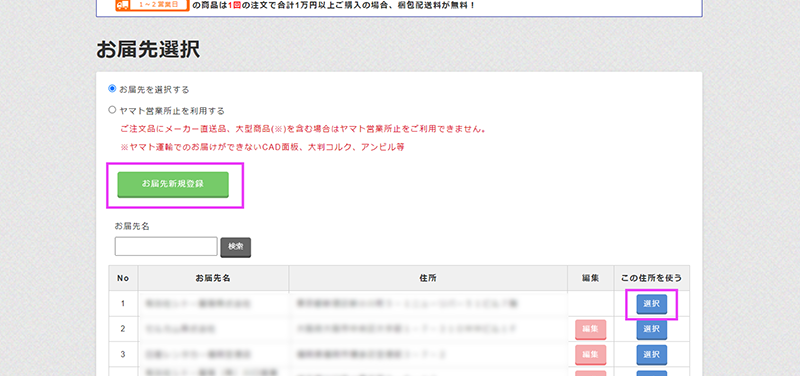
Task: Click the red ※ヤマト運輸でのお届け note line
Action: pos(262,147)
